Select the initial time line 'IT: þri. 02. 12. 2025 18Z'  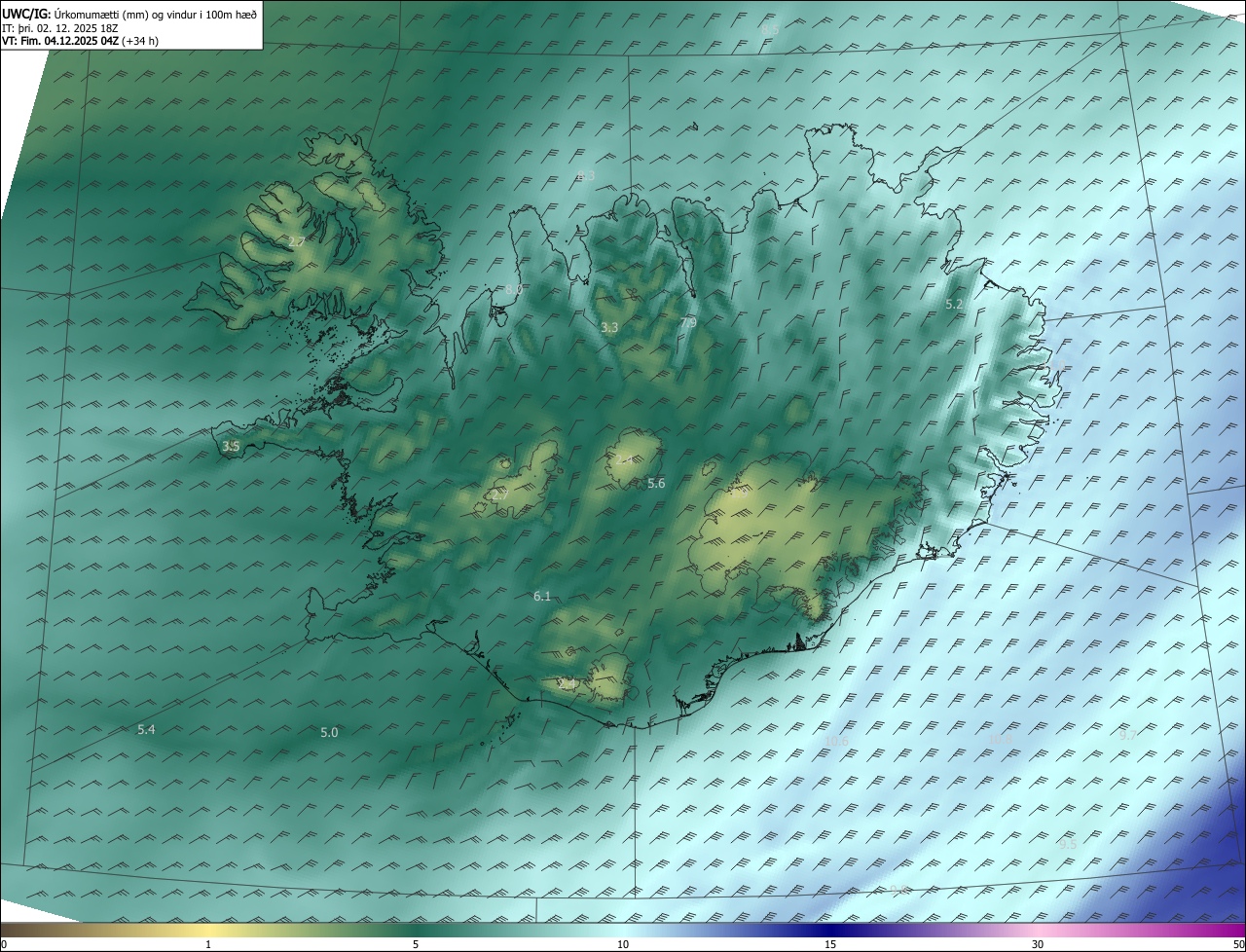point(60,27)
